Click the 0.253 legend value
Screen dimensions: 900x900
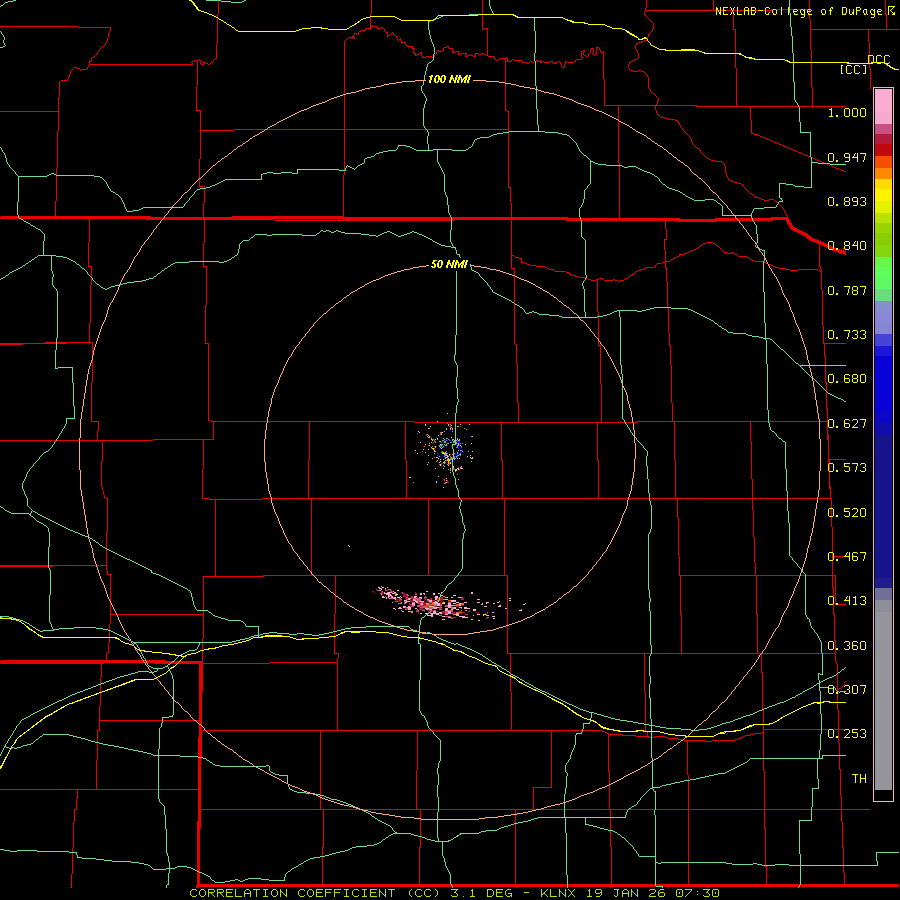point(847,734)
